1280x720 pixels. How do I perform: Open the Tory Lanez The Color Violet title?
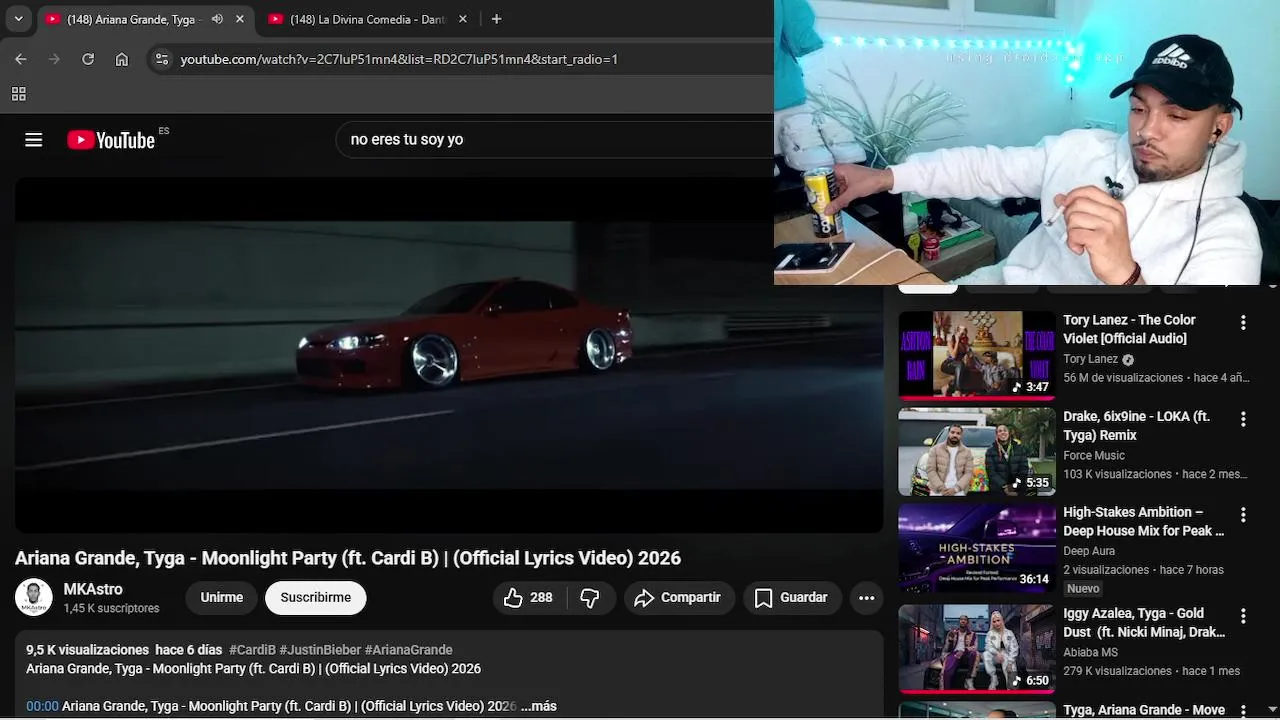1129,329
